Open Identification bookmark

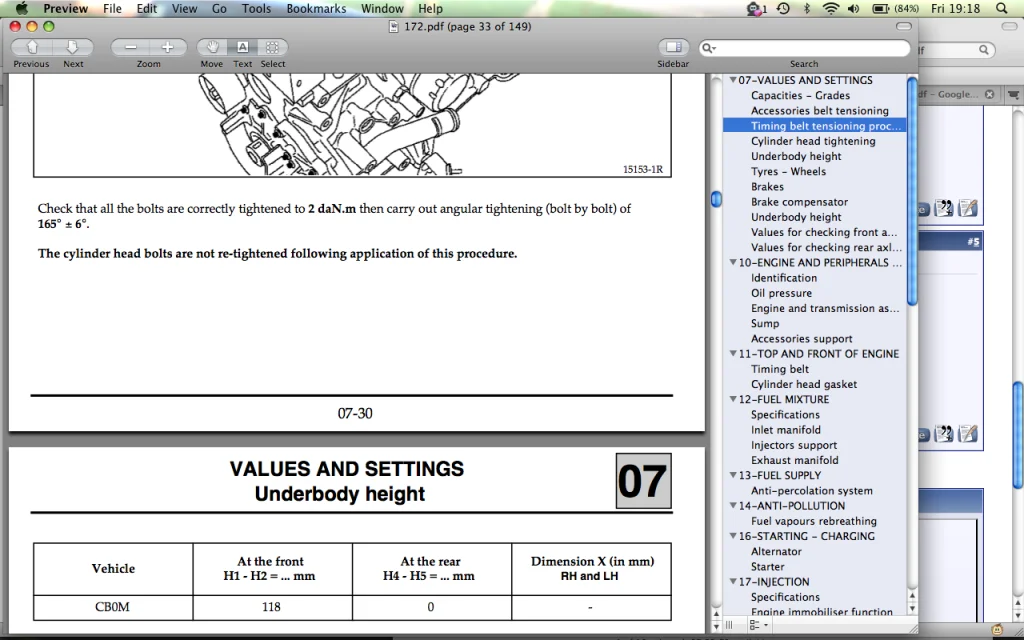coord(784,278)
